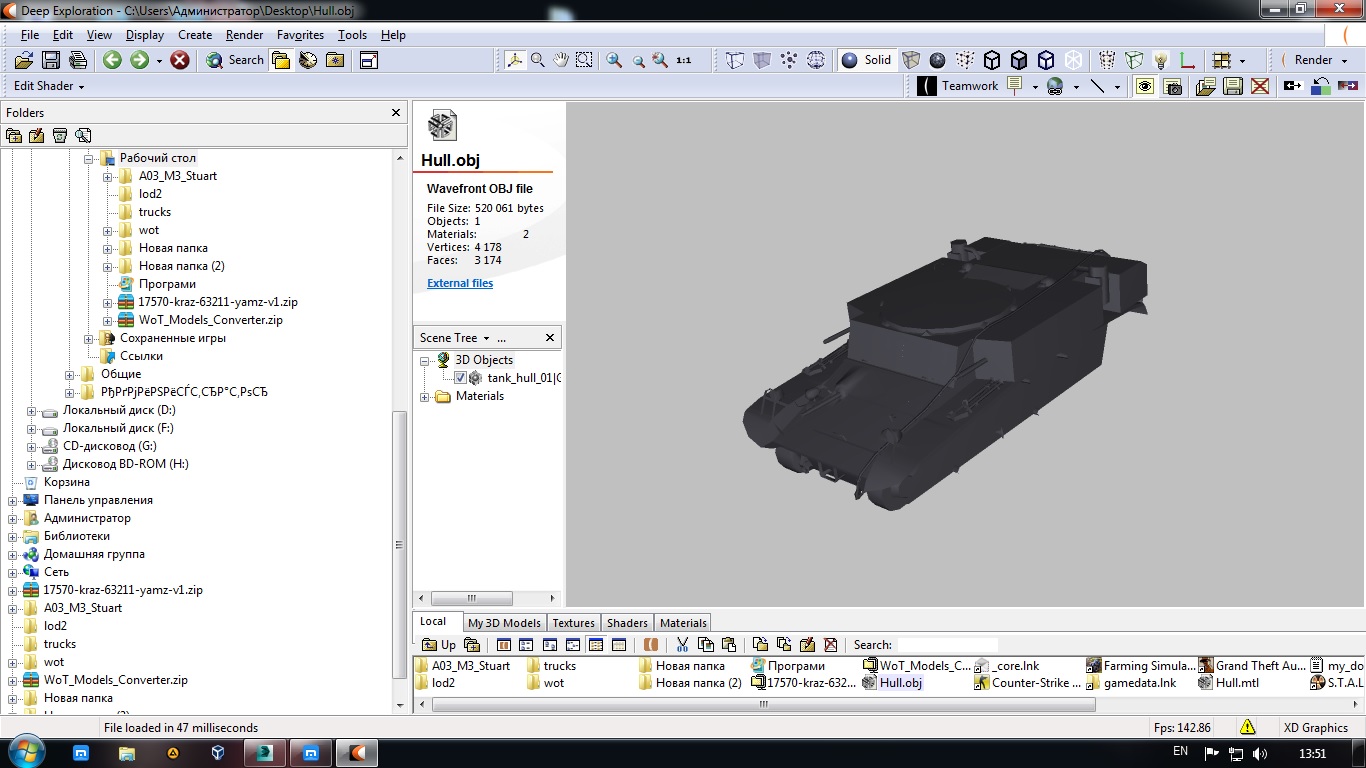Select the Pan hand tool
1366x768 pixels.
pos(561,60)
